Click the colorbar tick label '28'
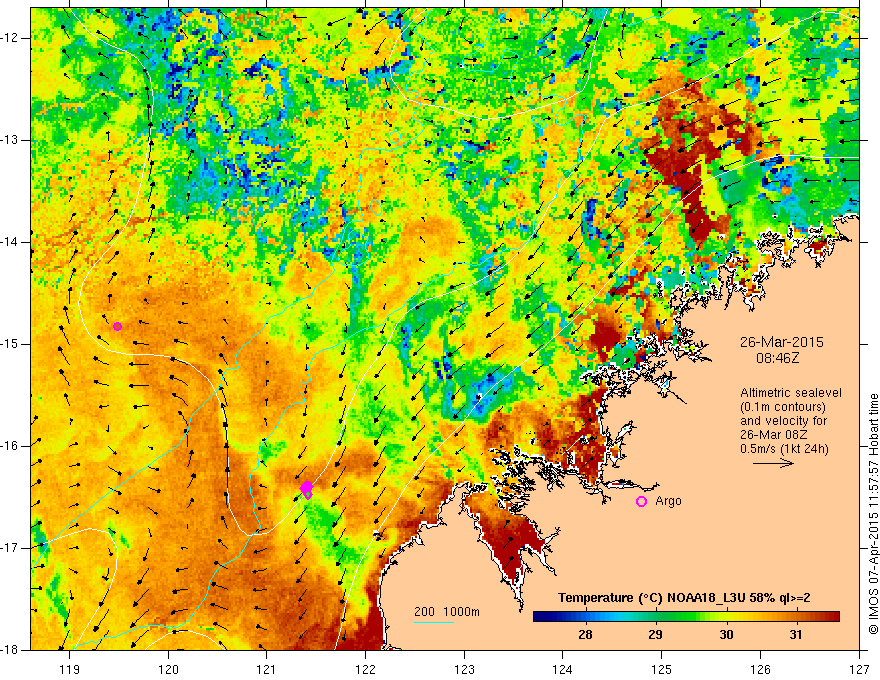 click(585, 635)
